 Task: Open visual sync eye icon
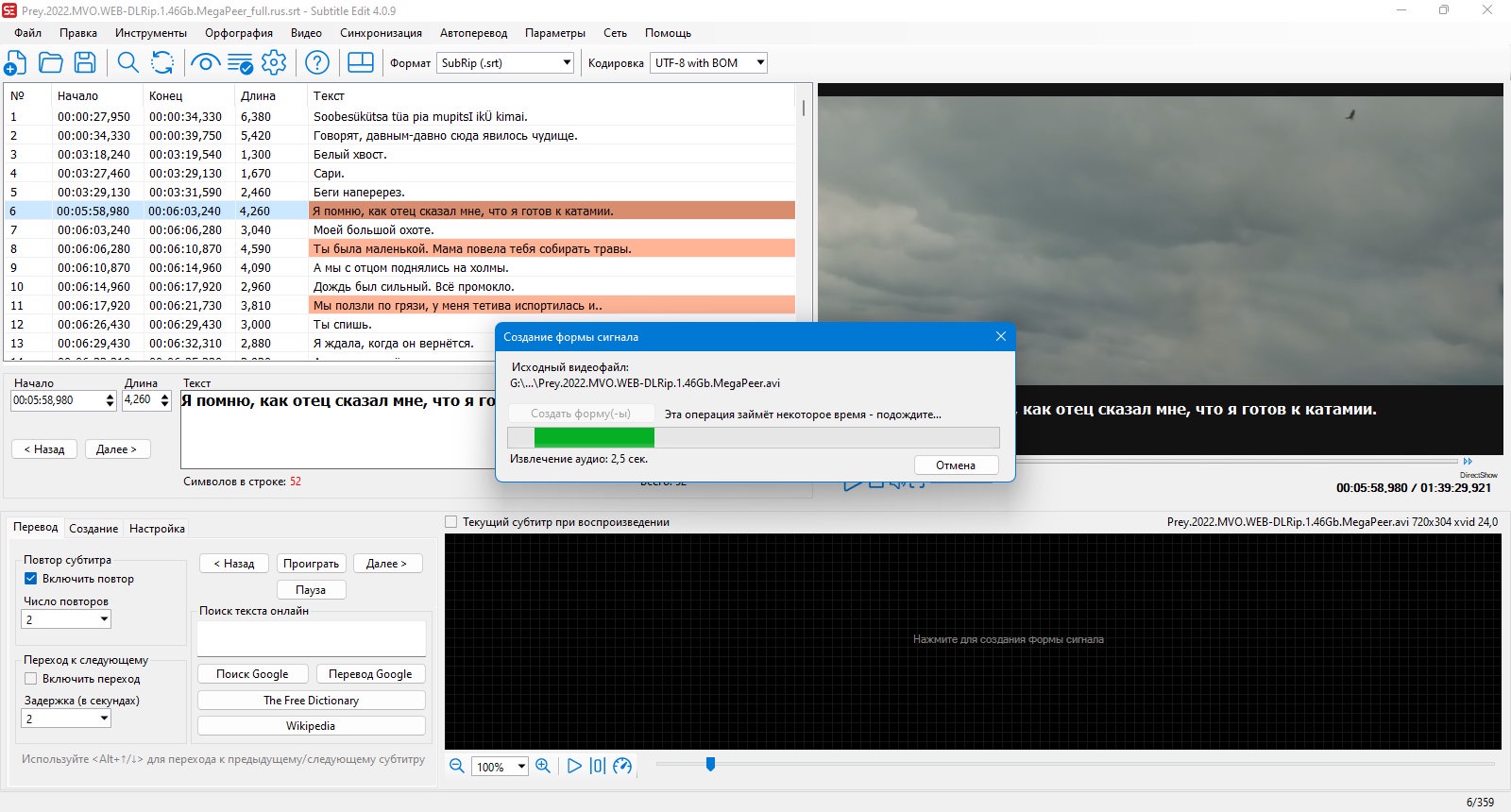pos(205,63)
